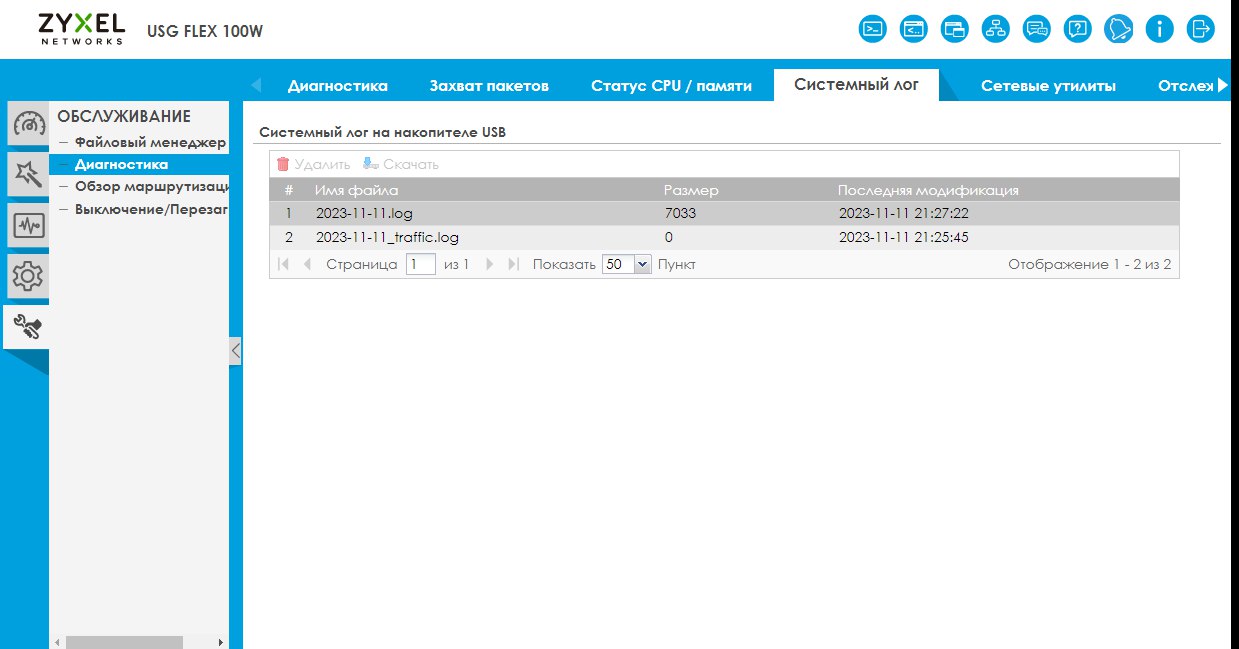
Task: Click the page number input field
Action: pos(420,264)
